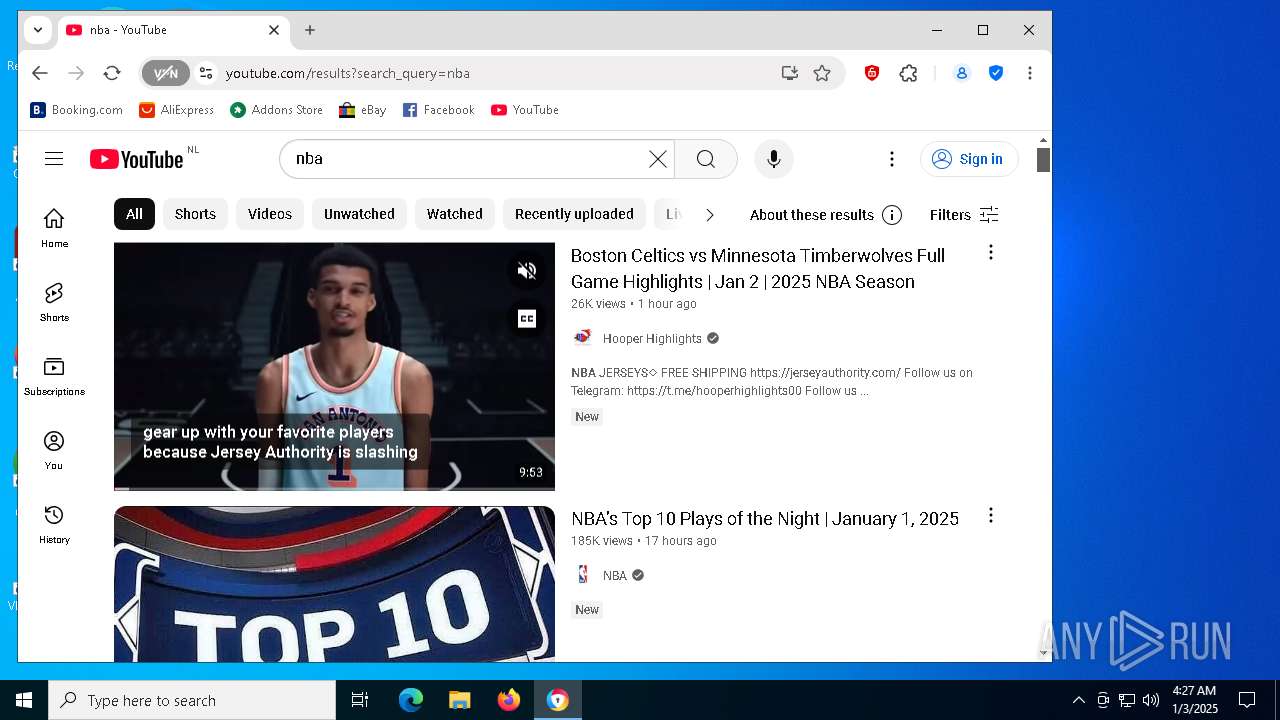This screenshot has height=720, width=1280.
Task: Start voice search with microphone
Action: [773, 159]
